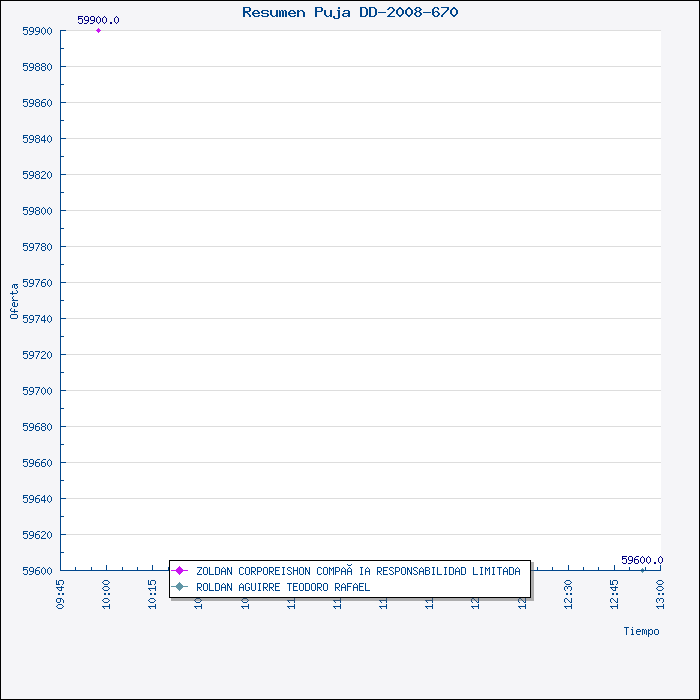
Task: Click the Tiempo x-axis label
Action: tap(641, 631)
